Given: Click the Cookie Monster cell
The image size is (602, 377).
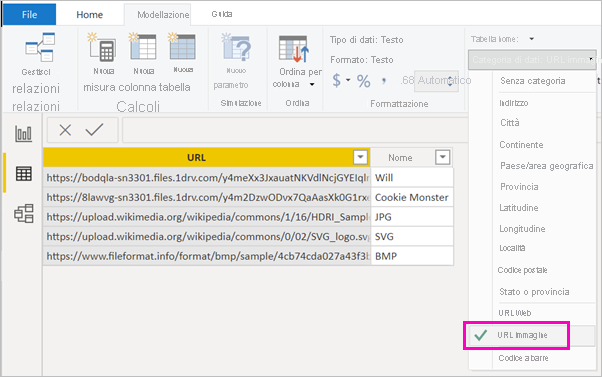Looking at the screenshot, I should (412, 197).
